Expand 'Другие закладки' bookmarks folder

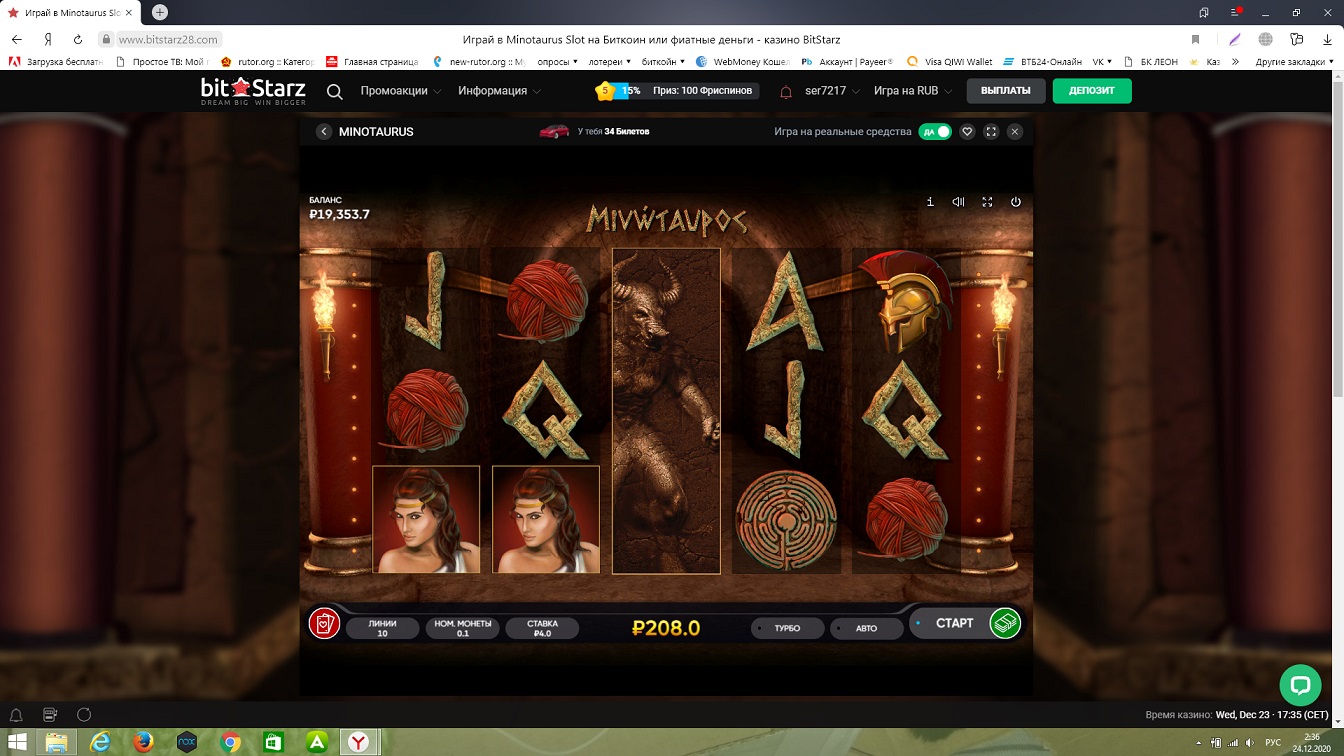pos(1294,61)
